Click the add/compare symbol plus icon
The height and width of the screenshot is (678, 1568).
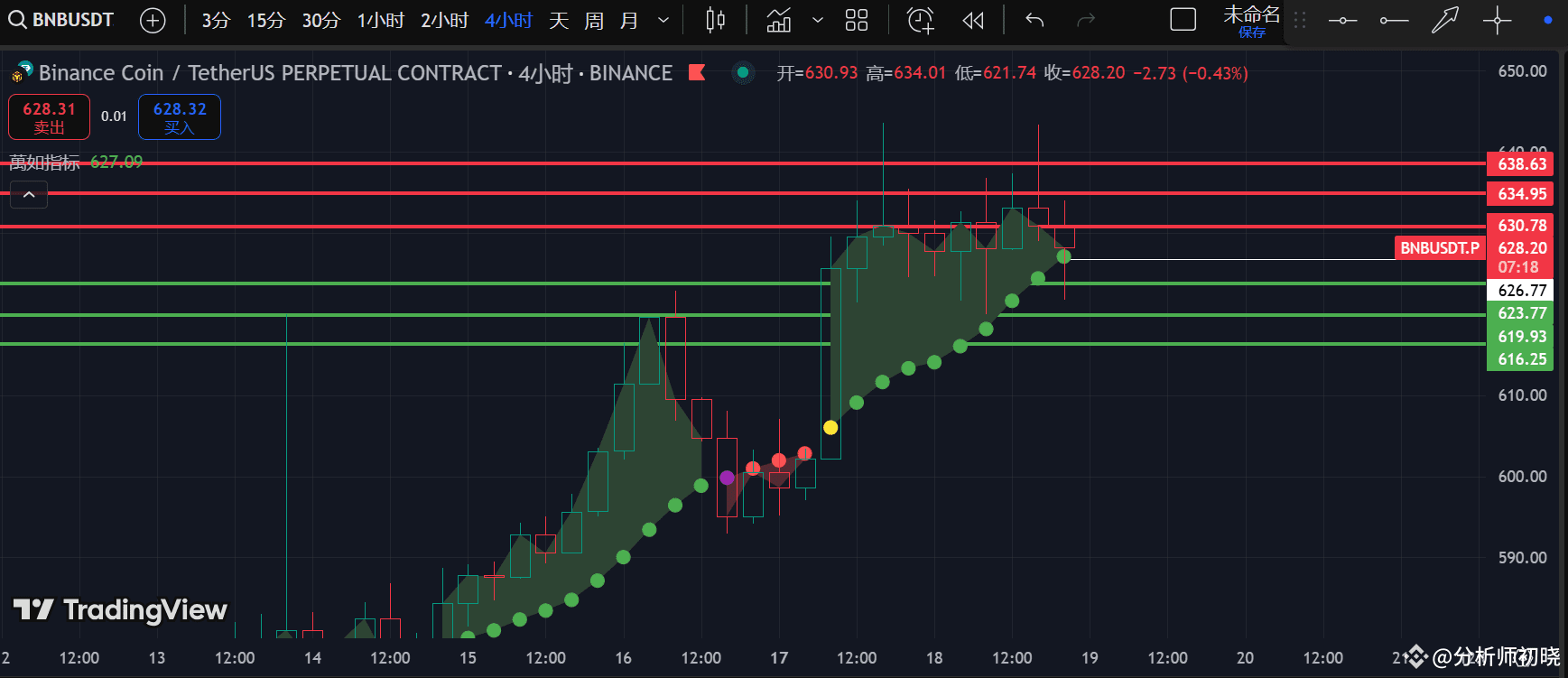coord(153,20)
